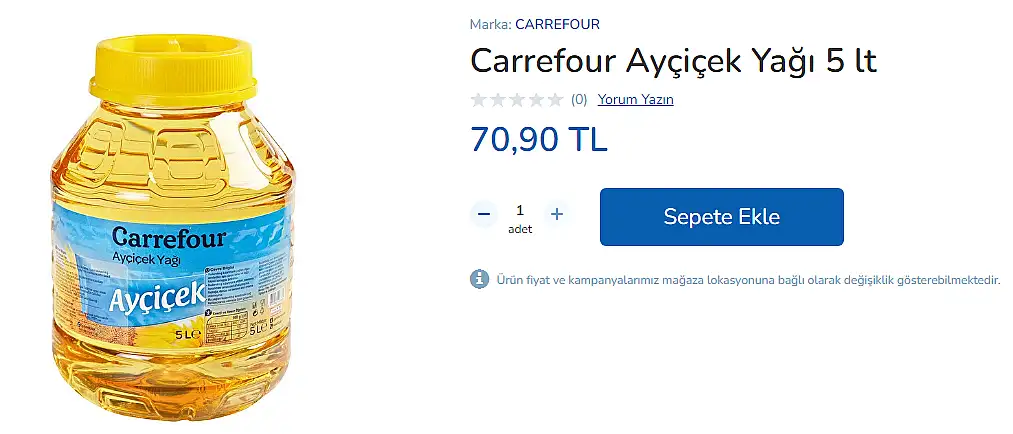
Task: Click the yellow cap on the bottle image
Action: coord(172,70)
